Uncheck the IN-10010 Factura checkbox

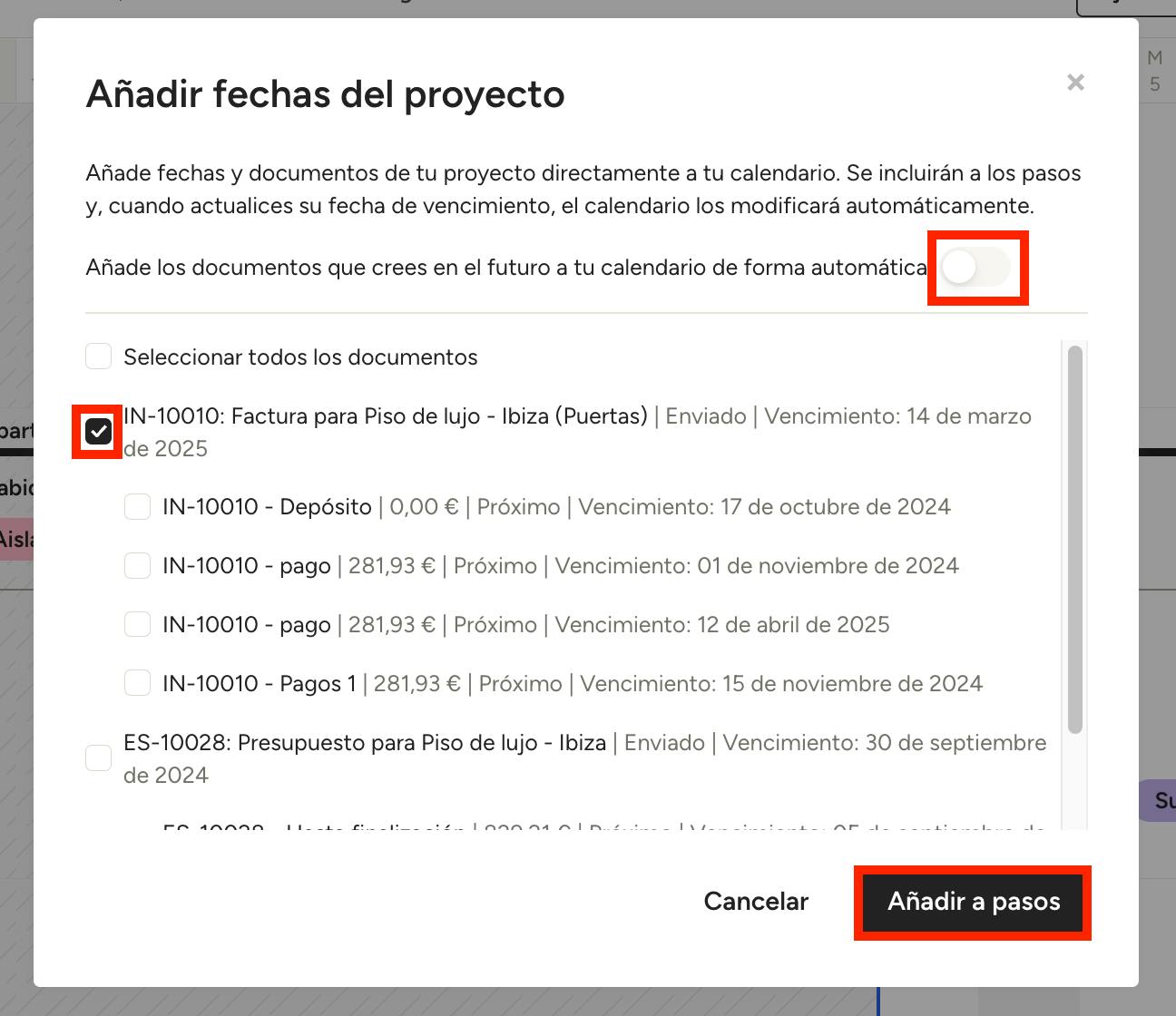coord(99,432)
